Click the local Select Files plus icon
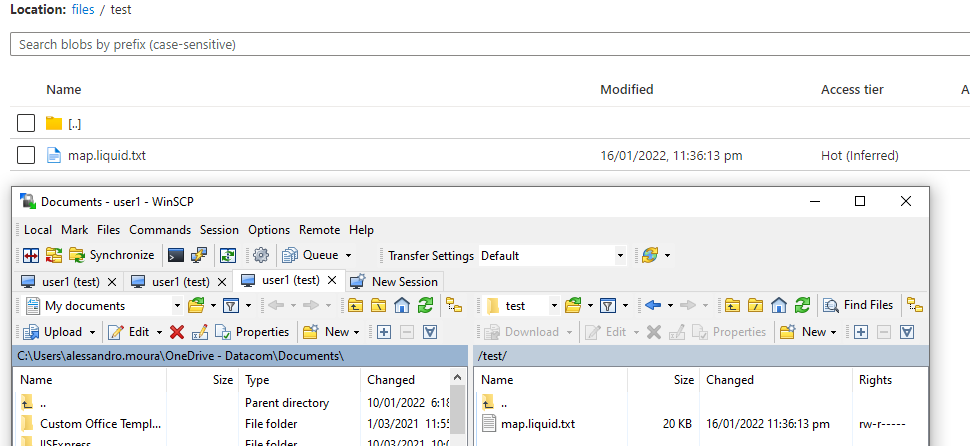The image size is (970, 446). pos(384,332)
